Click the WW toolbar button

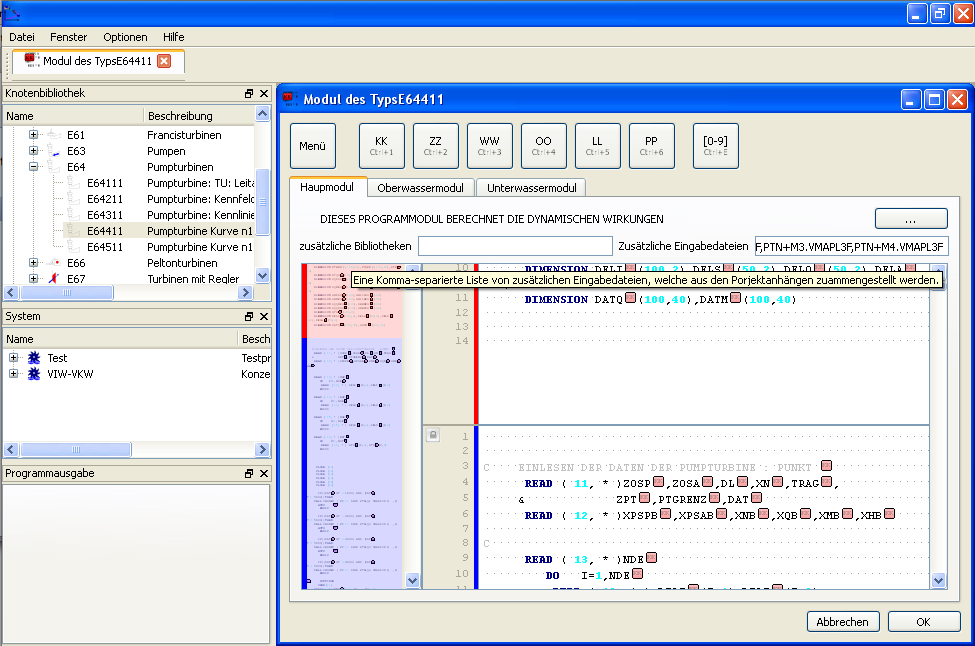pyautogui.click(x=489, y=145)
